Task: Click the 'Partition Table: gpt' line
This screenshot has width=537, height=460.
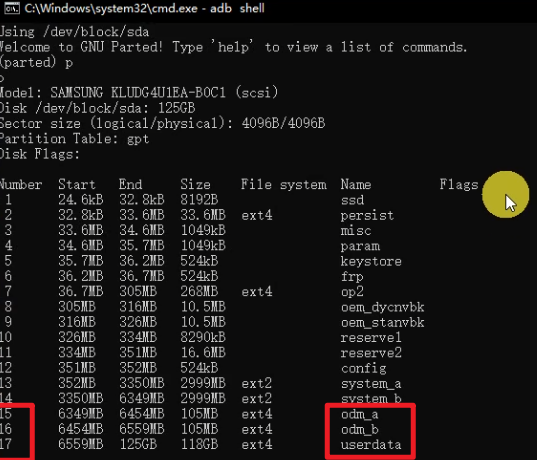Action: [x=74, y=139]
